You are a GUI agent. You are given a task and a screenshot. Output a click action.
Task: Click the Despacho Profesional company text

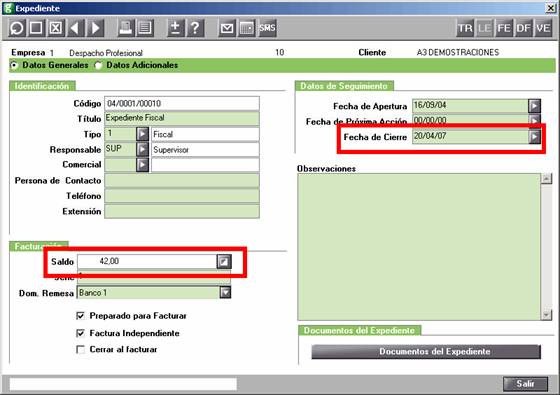pyautogui.click(x=106, y=53)
